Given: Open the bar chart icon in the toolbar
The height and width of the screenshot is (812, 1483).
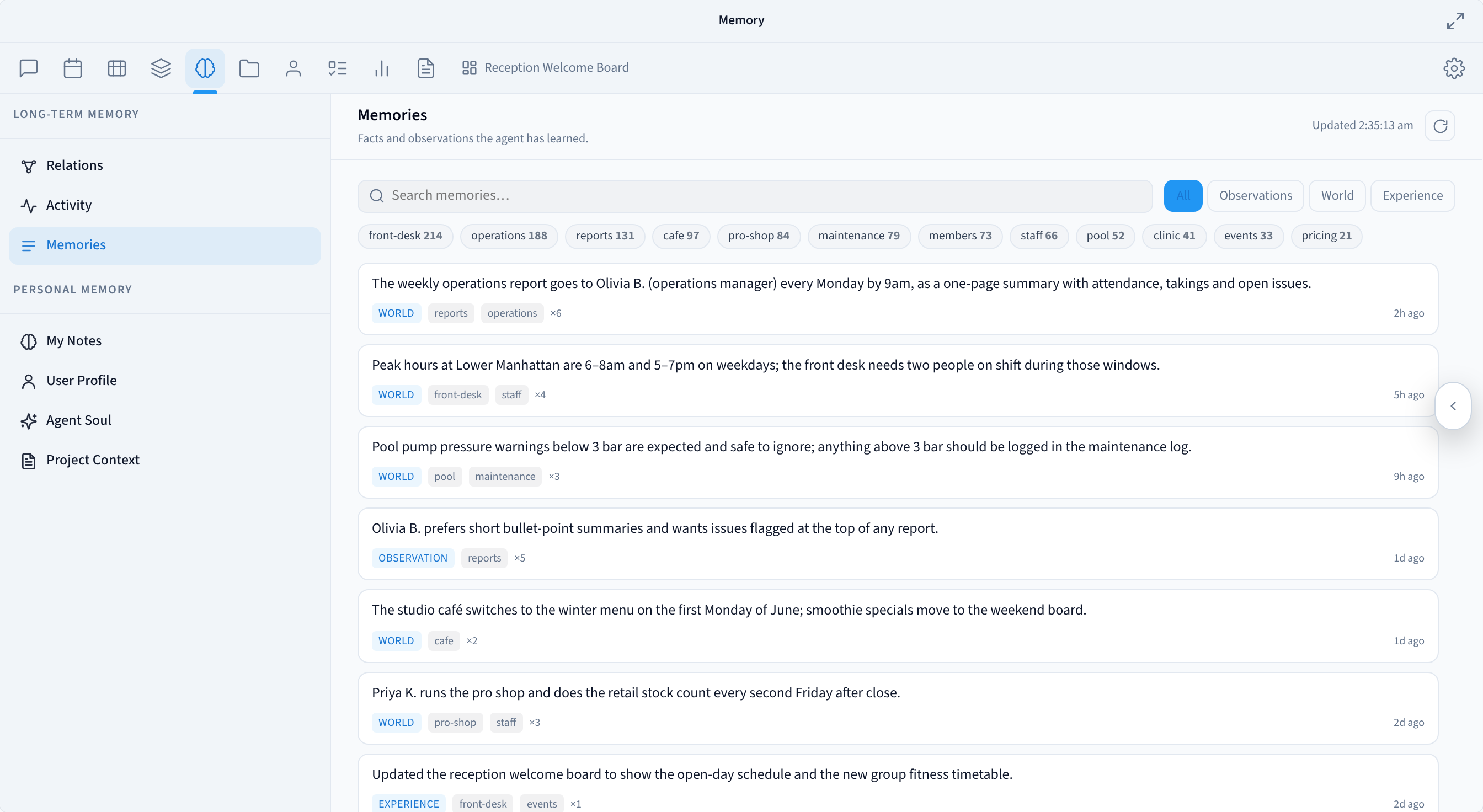Looking at the screenshot, I should [x=382, y=68].
